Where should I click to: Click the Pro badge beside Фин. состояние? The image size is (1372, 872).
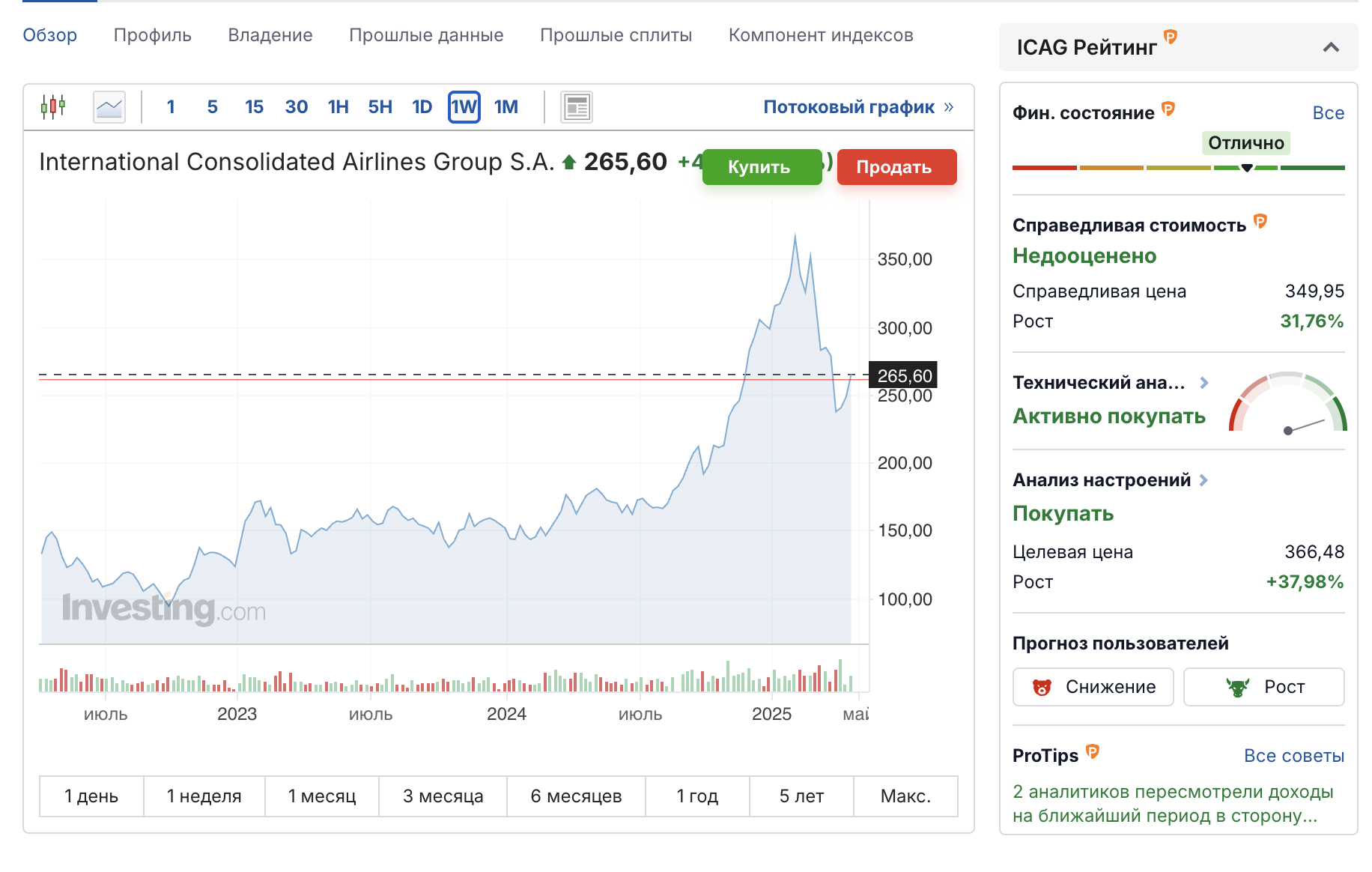click(1168, 109)
